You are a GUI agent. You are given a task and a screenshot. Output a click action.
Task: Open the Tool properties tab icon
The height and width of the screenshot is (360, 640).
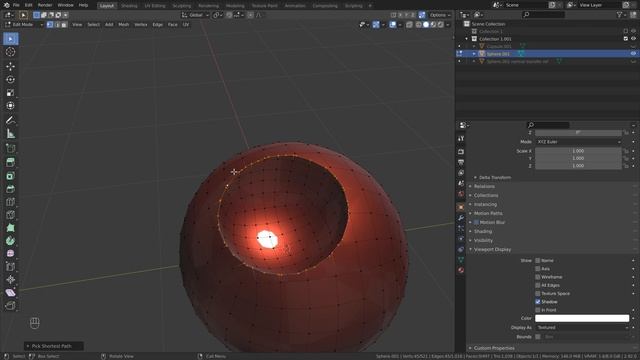461,139
